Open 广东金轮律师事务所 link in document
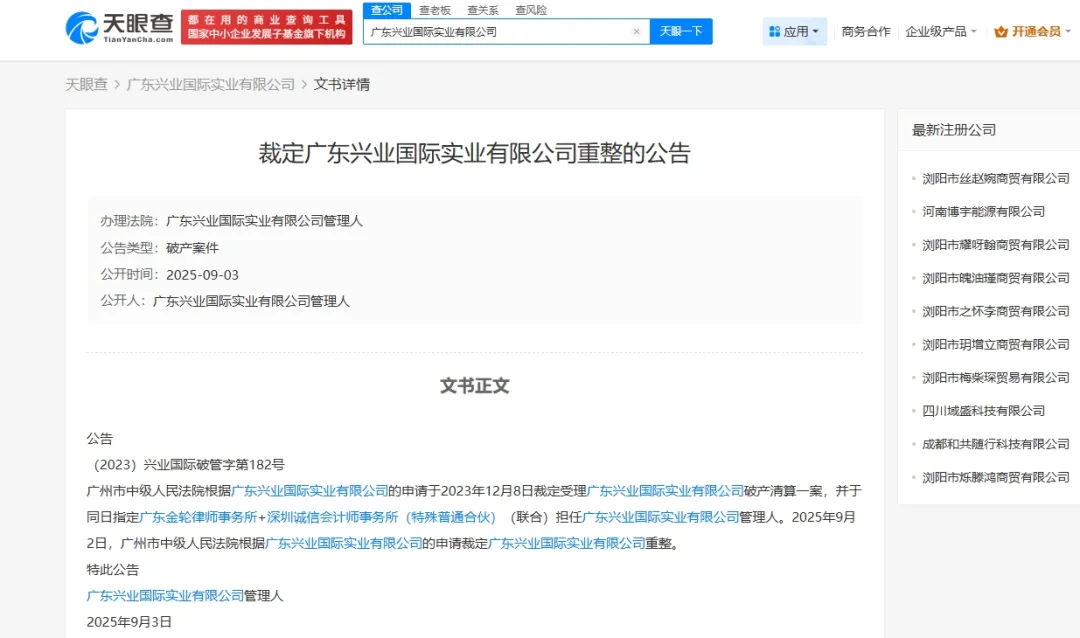Image resolution: width=1080 pixels, height=638 pixels. click(199, 517)
